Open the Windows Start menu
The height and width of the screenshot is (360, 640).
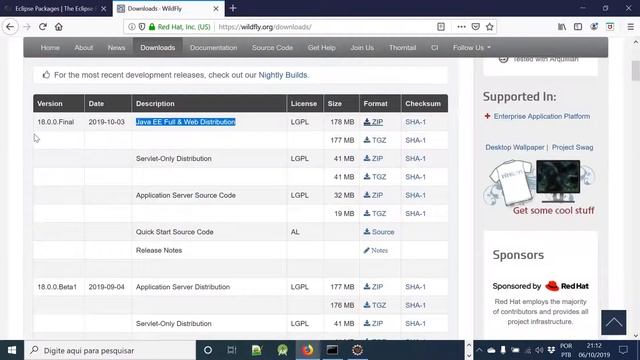pos(12,350)
